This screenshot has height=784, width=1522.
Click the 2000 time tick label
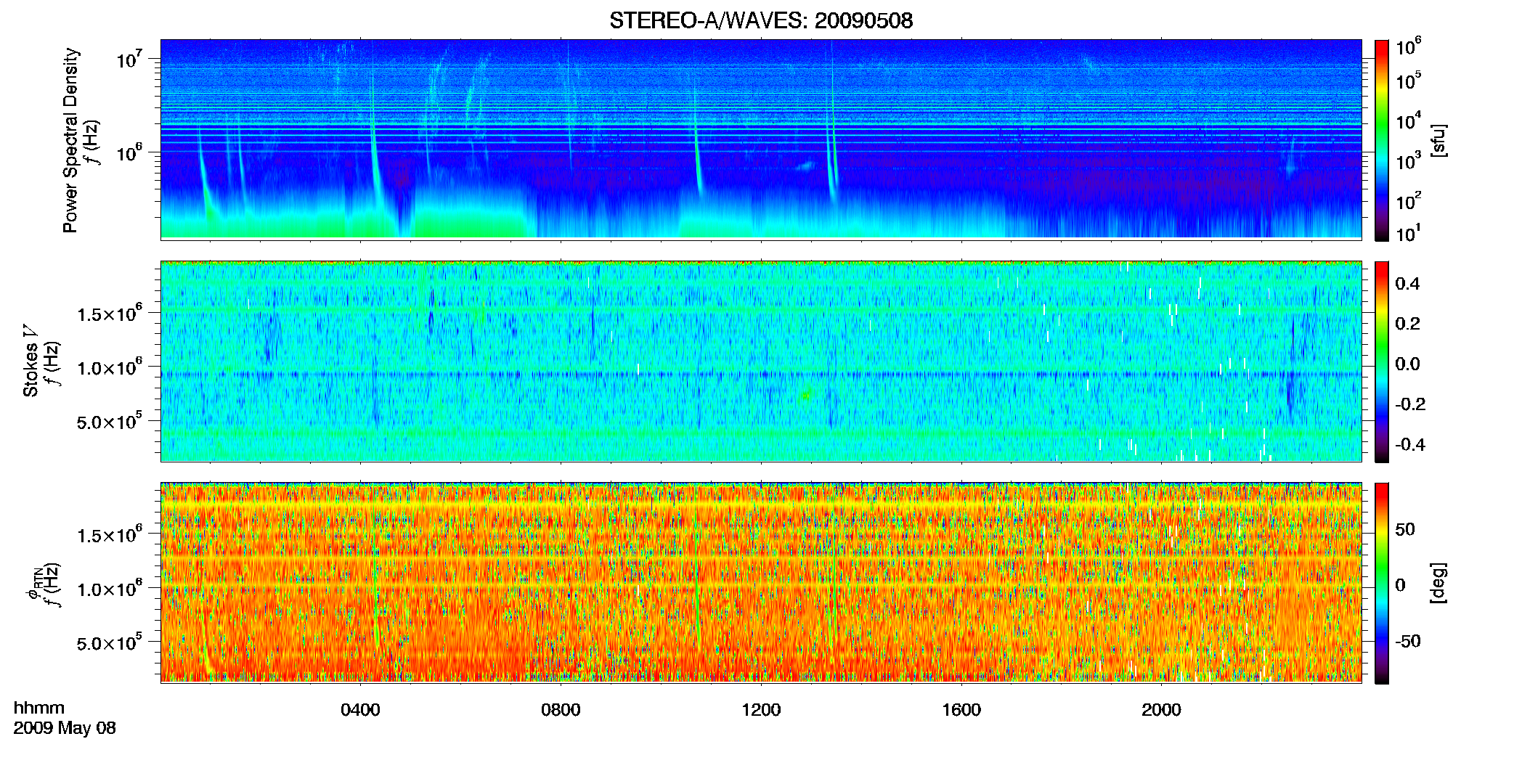tap(1161, 710)
